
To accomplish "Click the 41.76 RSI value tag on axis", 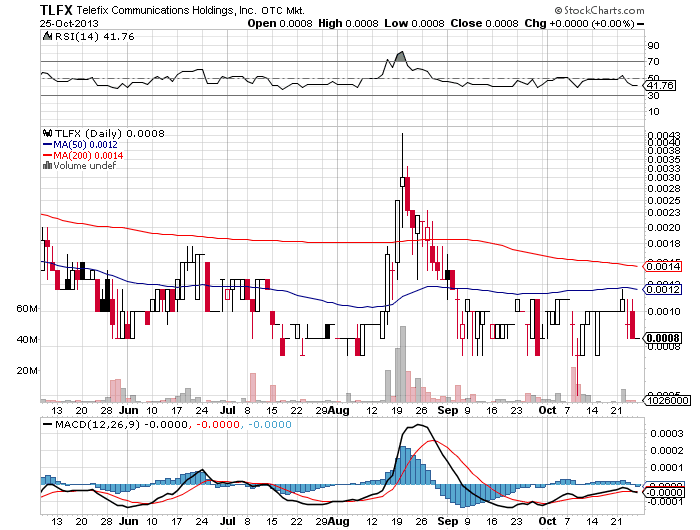I will 660,85.
